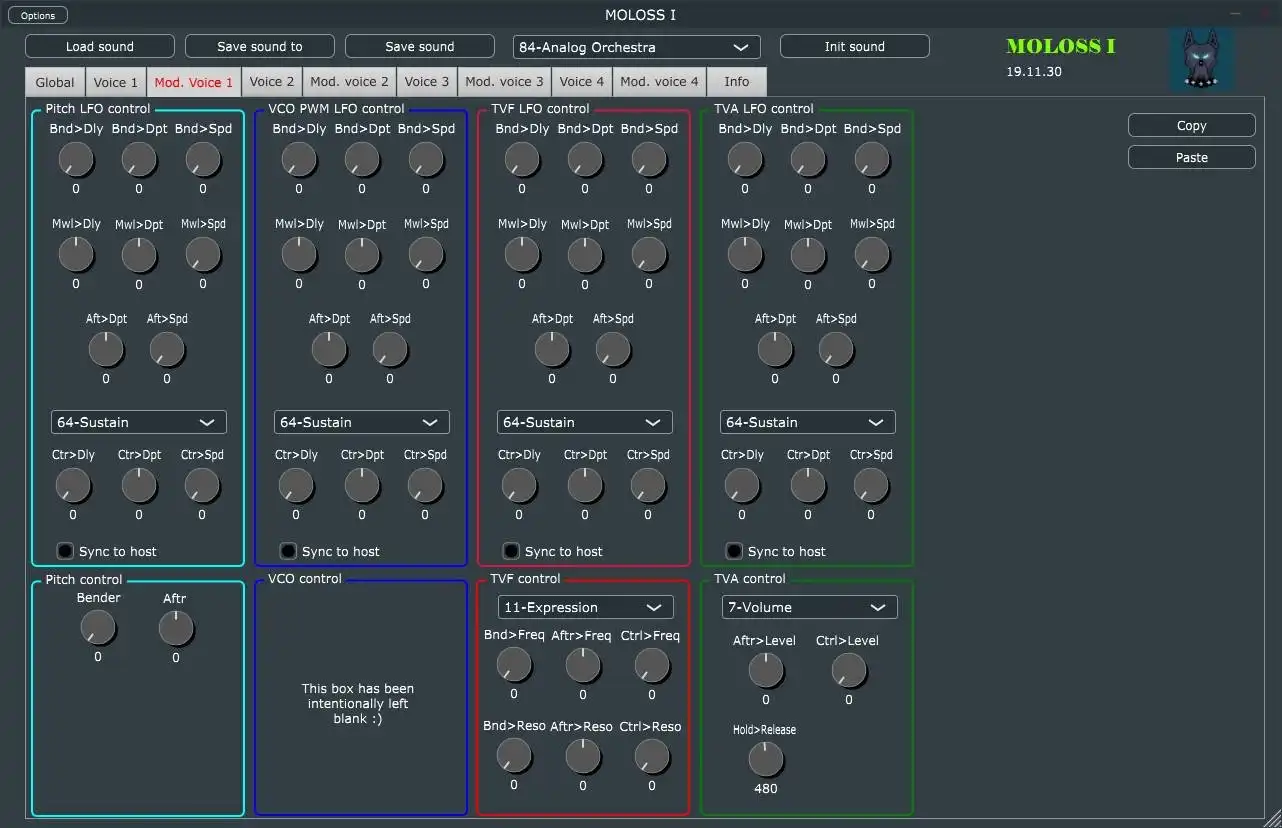Open the 7-Volume dropdown in TVA control

[x=810, y=607]
